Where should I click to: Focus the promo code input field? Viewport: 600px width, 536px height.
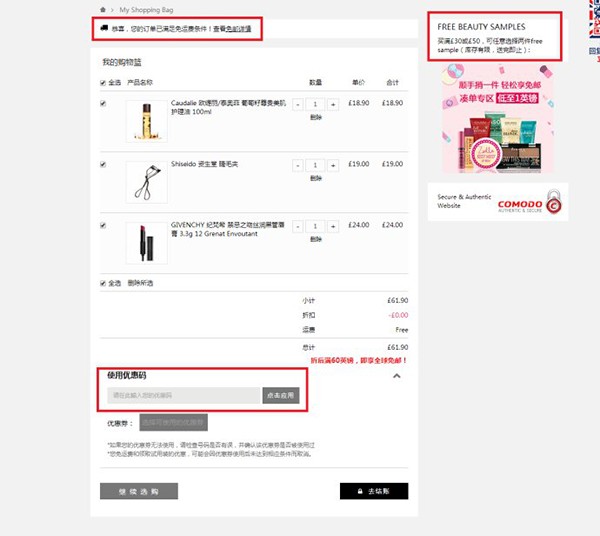click(x=184, y=395)
